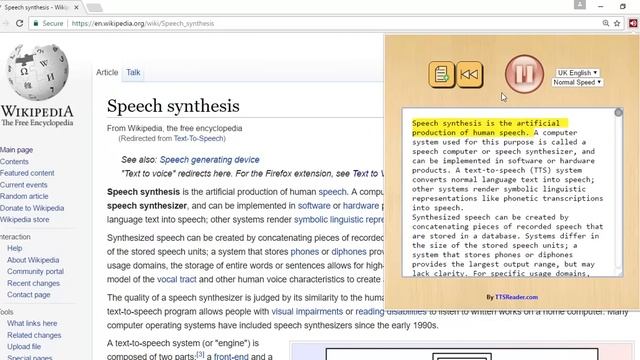Open What links here
This screenshot has width=640, height=360.
pyautogui.click(x=32, y=323)
